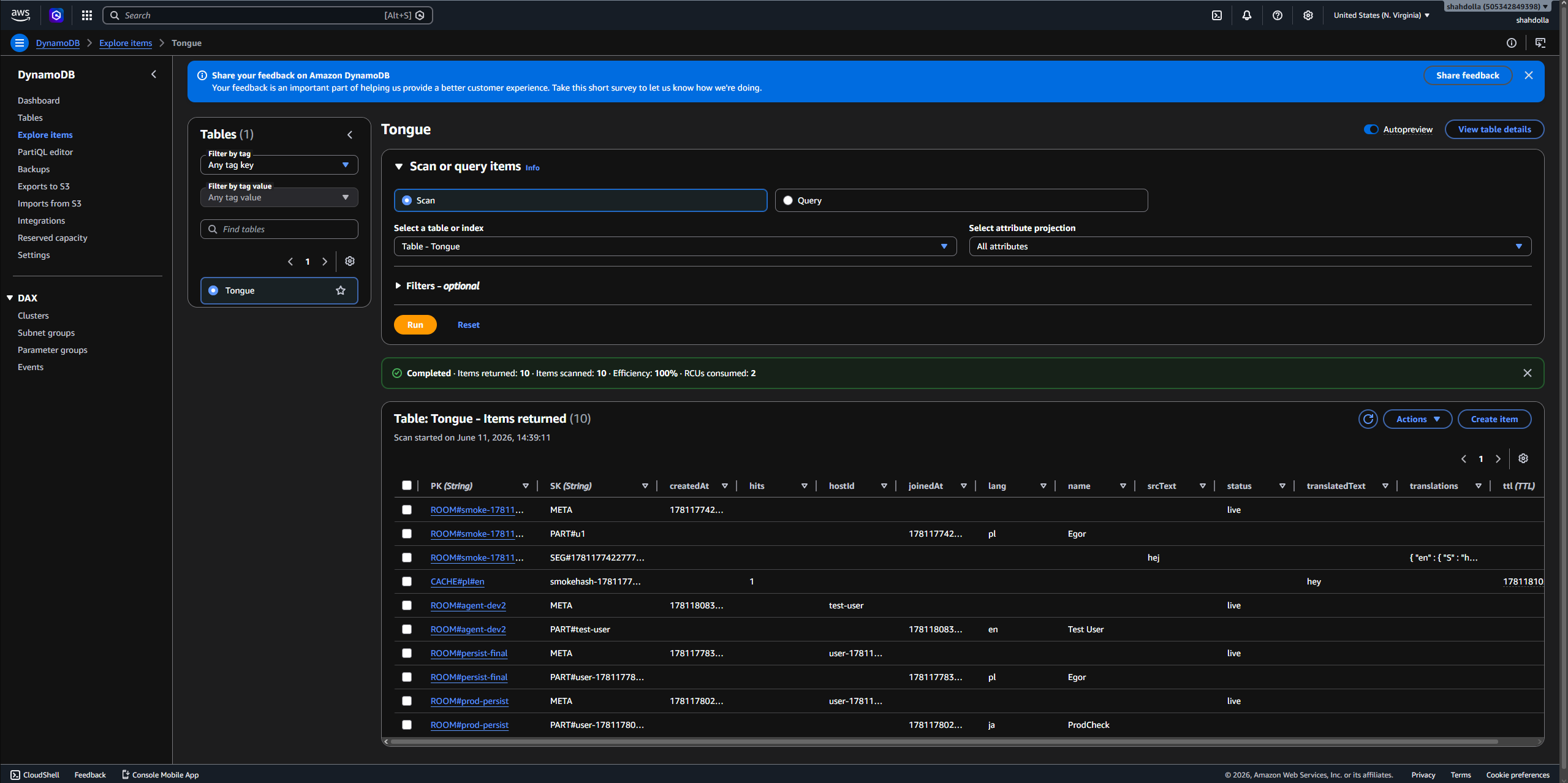Click the DynamoDB breadcrumb link
The width and height of the screenshot is (1568, 783).
point(58,43)
